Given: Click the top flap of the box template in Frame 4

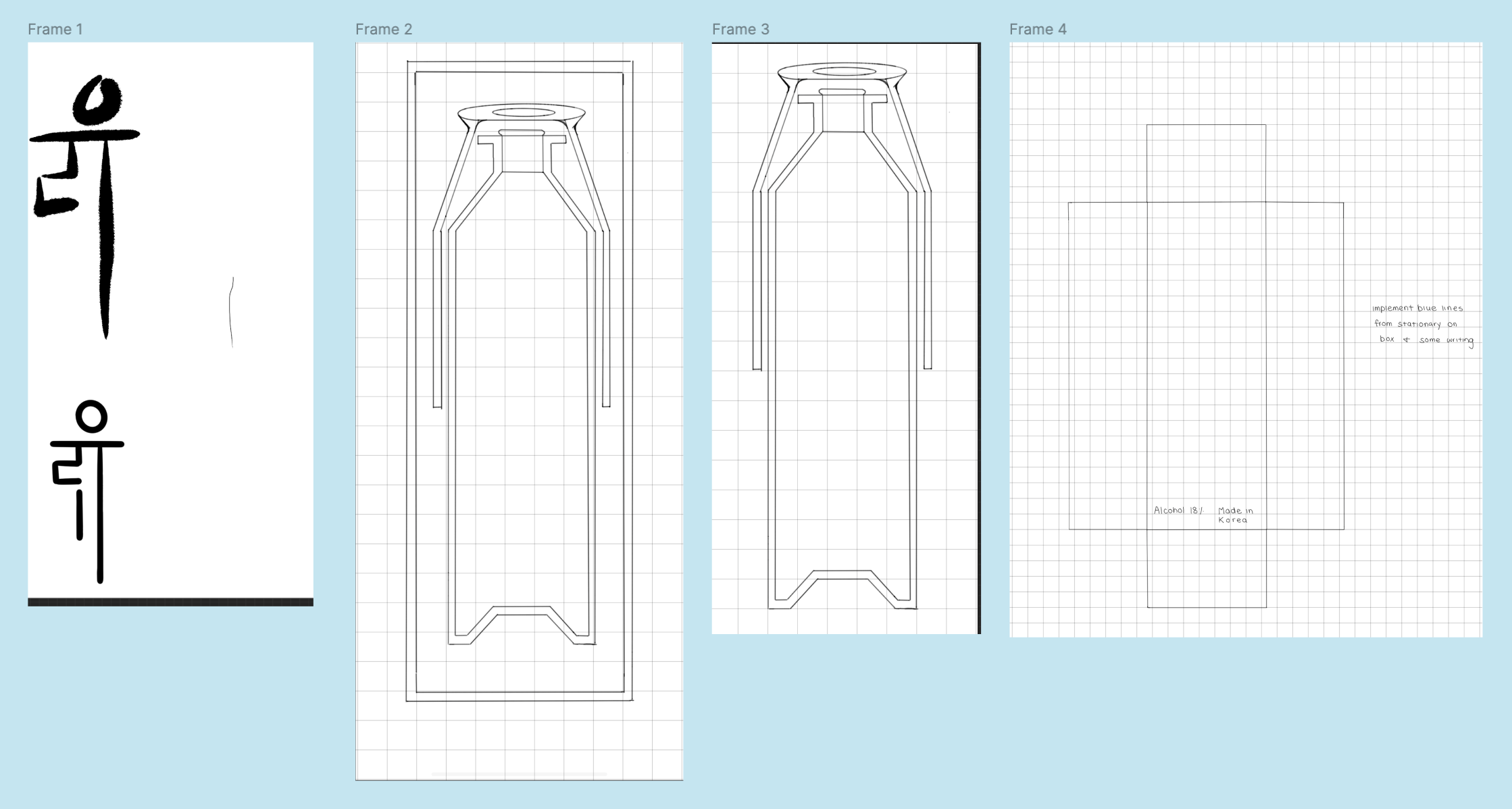Looking at the screenshot, I should (1206, 163).
